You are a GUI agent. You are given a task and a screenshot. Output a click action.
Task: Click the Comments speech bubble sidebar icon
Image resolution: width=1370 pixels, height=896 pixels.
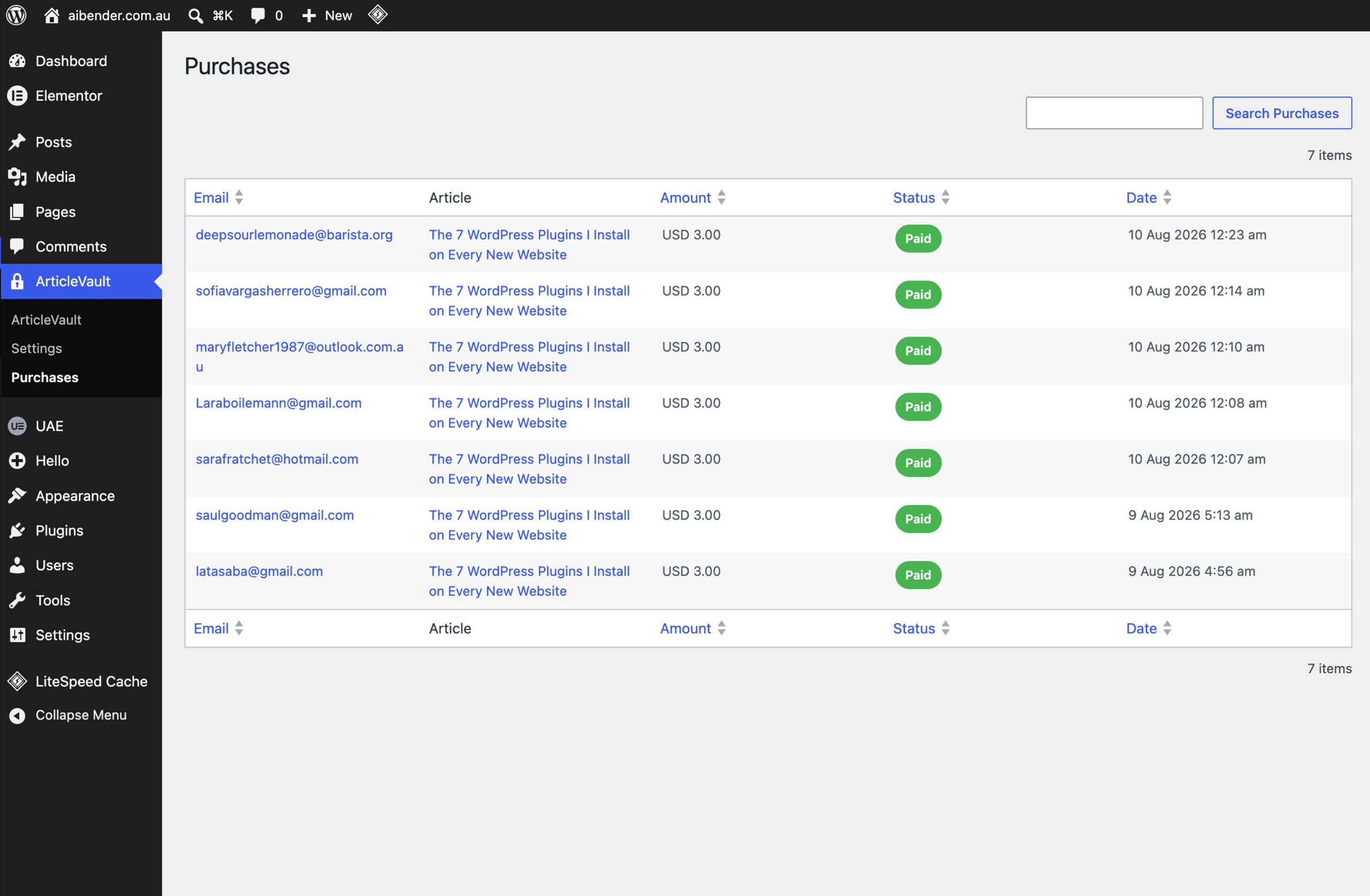coord(17,246)
